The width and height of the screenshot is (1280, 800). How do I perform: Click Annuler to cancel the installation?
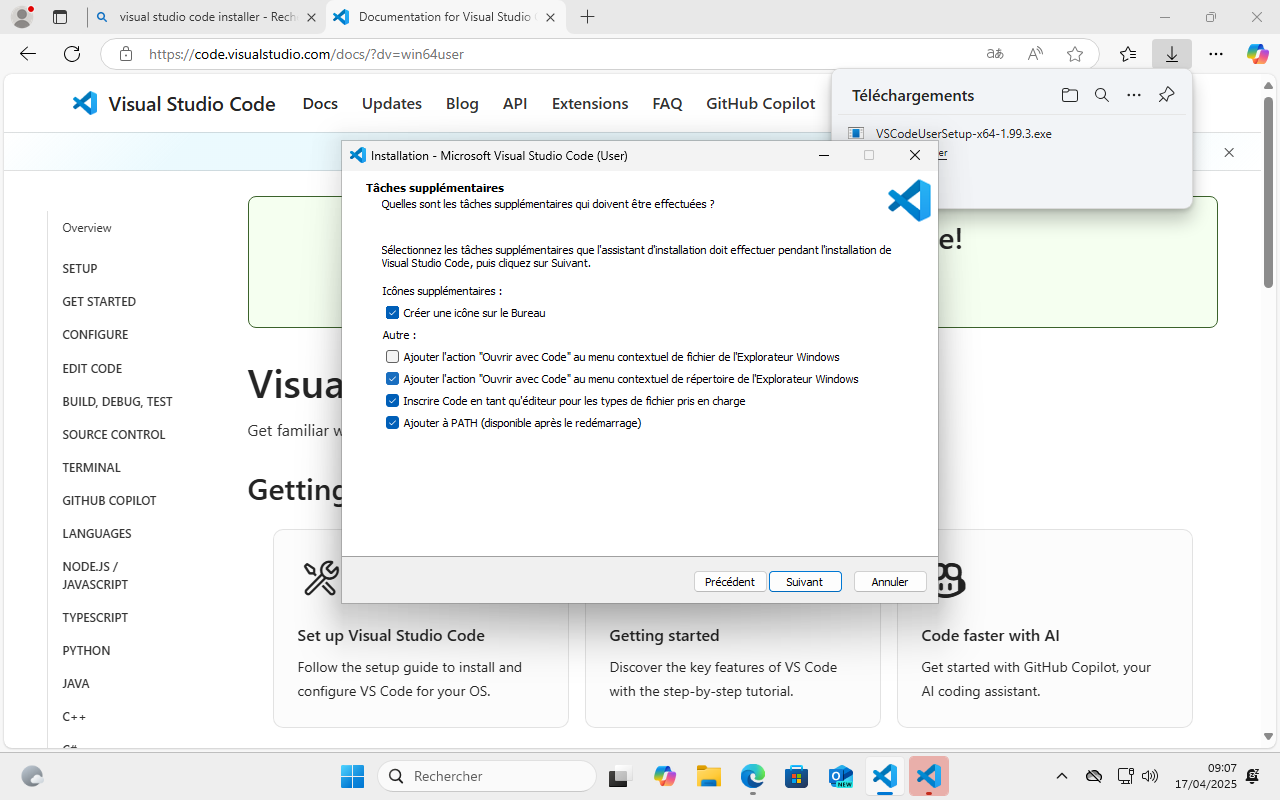(x=890, y=582)
